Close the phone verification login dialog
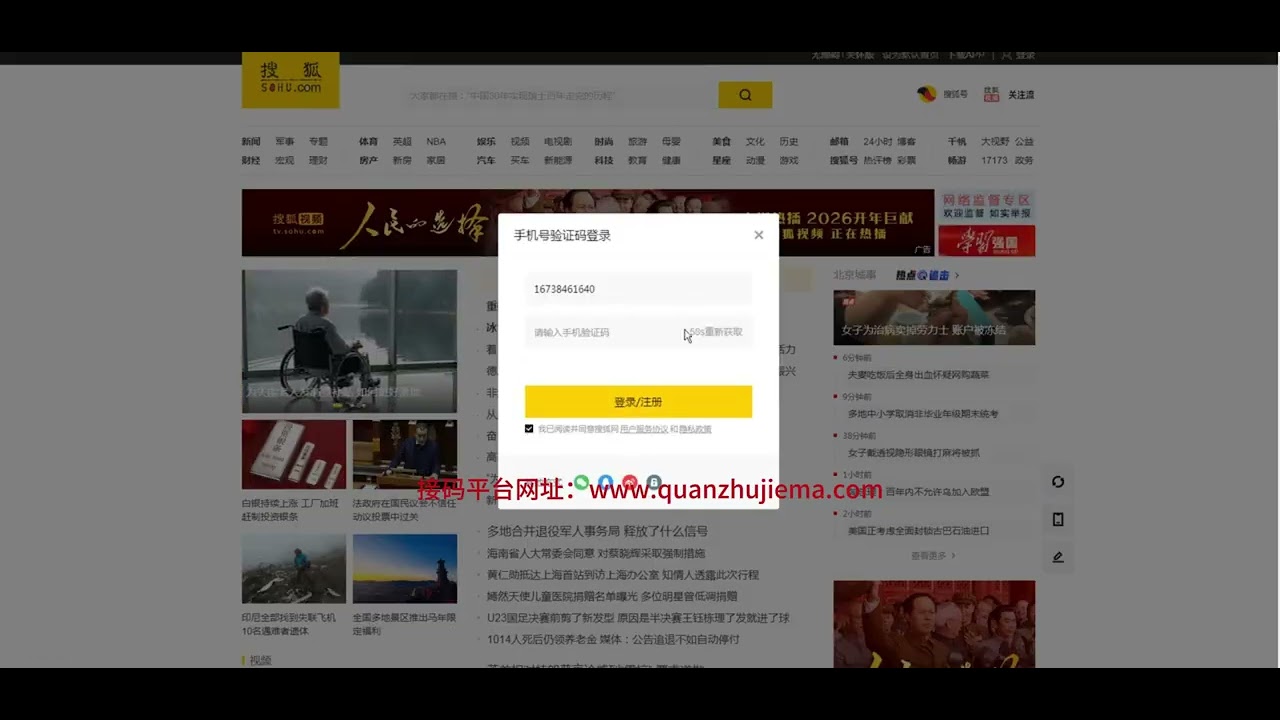The height and width of the screenshot is (720, 1280). pos(758,235)
